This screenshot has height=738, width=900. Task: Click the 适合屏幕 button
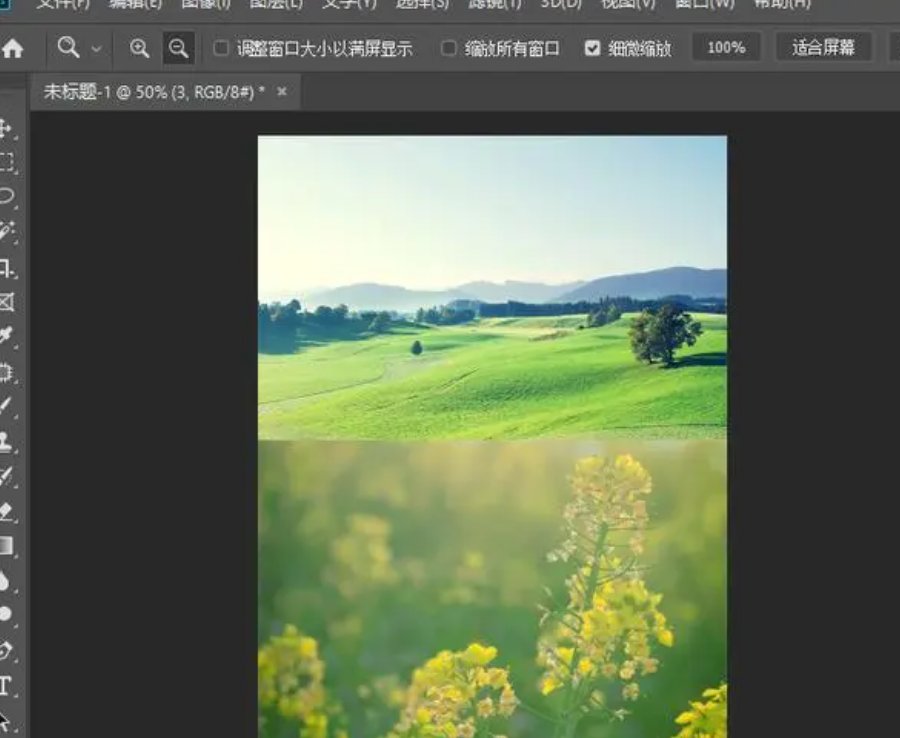tap(824, 47)
